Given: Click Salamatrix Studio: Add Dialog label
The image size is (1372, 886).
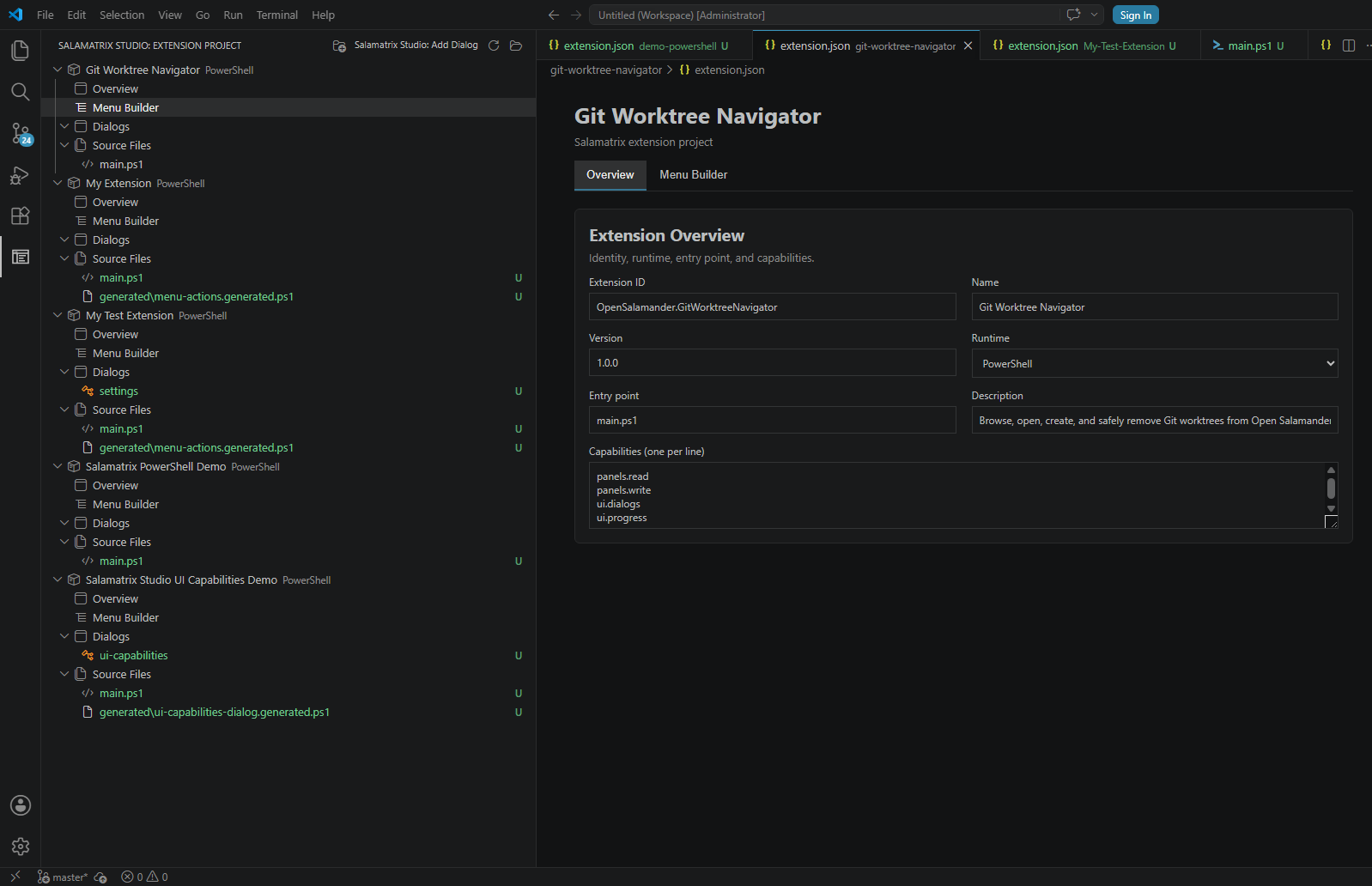Looking at the screenshot, I should 416,45.
